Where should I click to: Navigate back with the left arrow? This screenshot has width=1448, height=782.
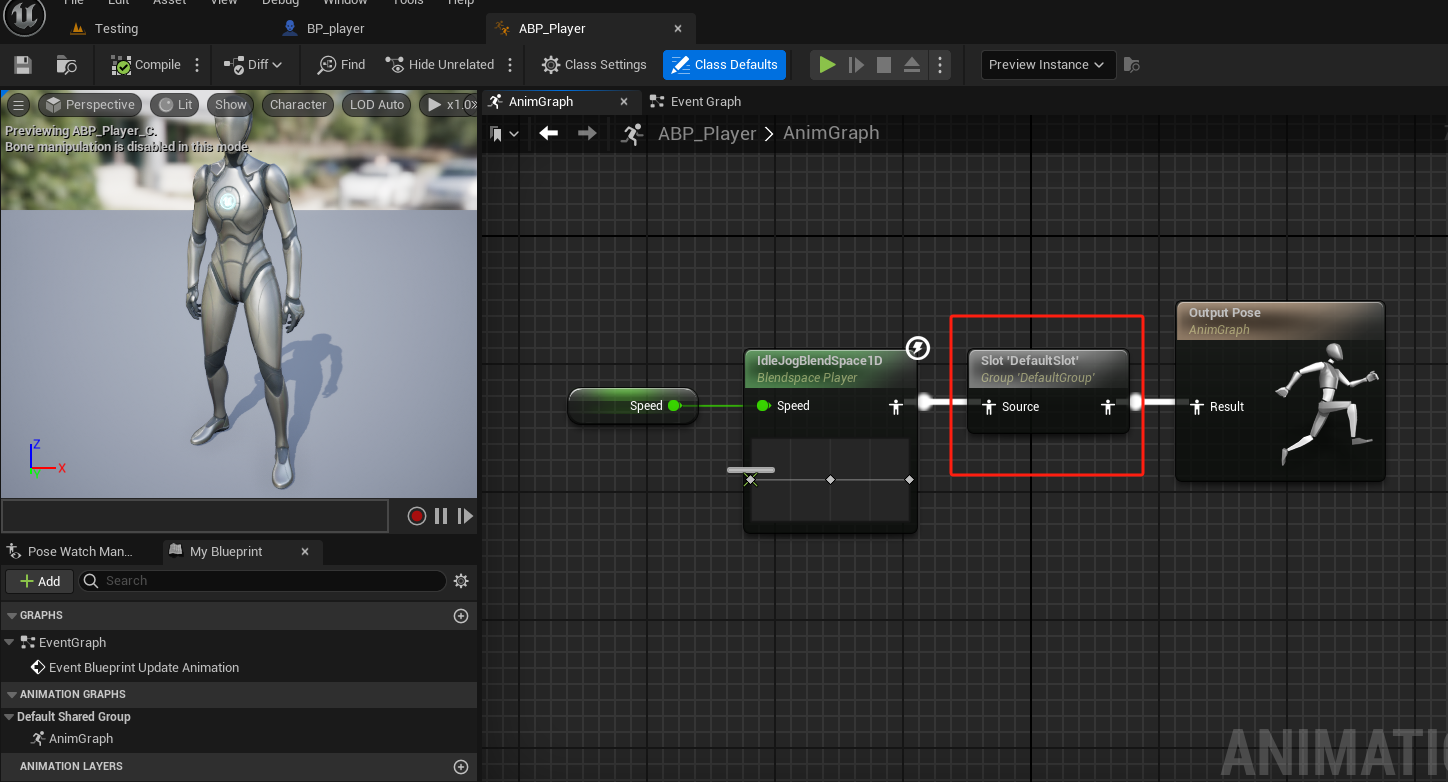pyautogui.click(x=548, y=133)
